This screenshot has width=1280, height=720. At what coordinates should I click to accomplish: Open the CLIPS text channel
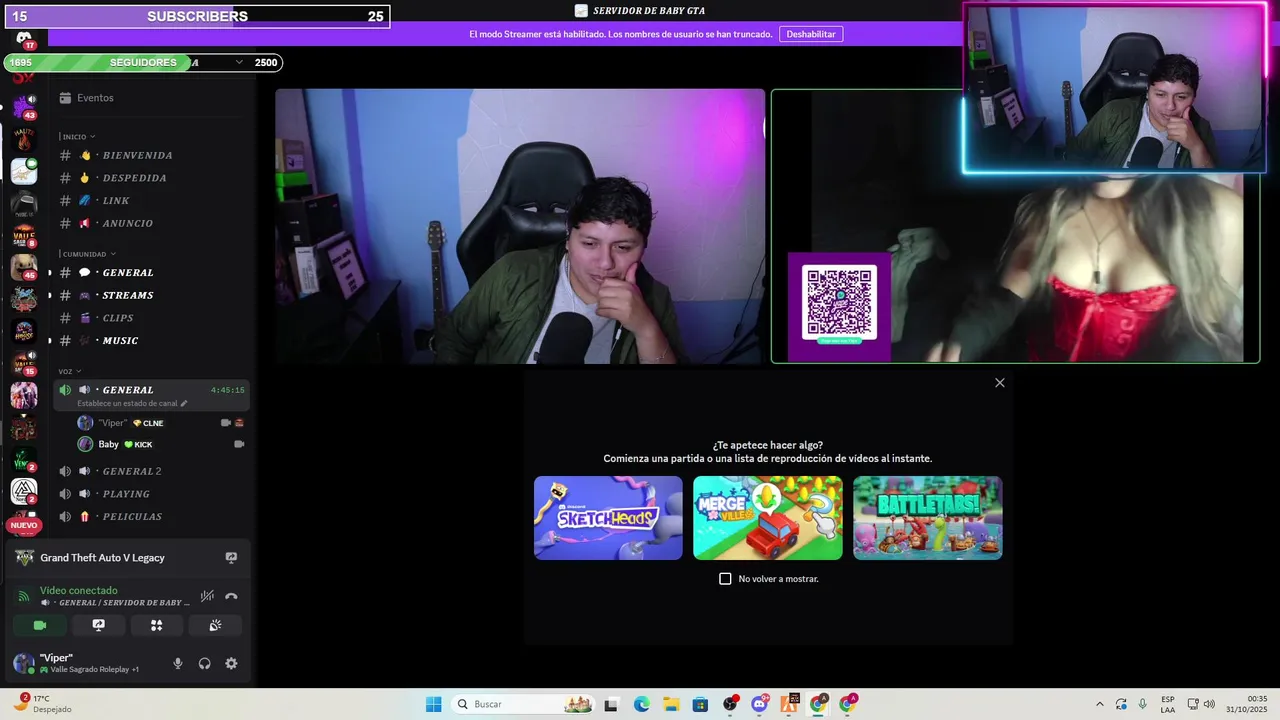pos(151,318)
